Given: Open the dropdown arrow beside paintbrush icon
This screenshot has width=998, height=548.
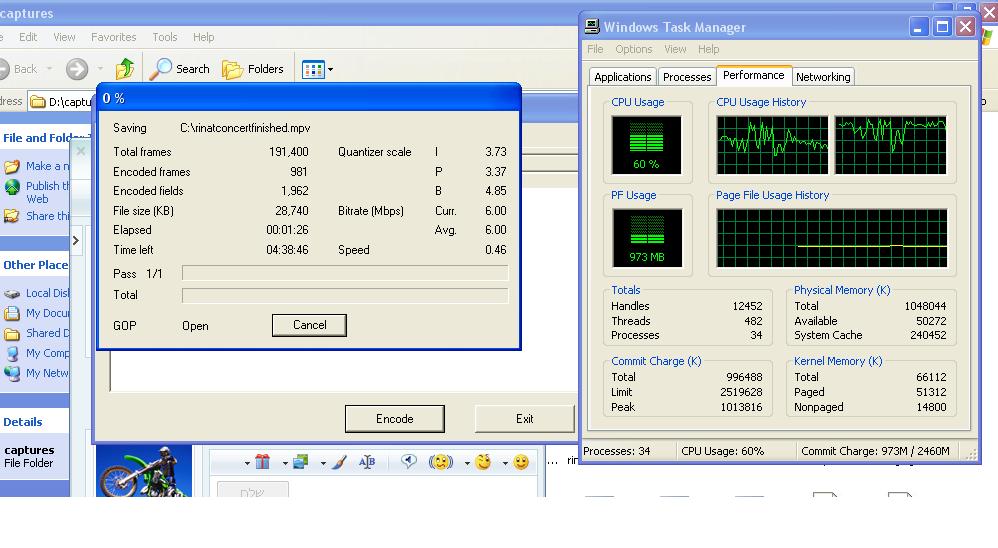Looking at the screenshot, I should (323, 463).
